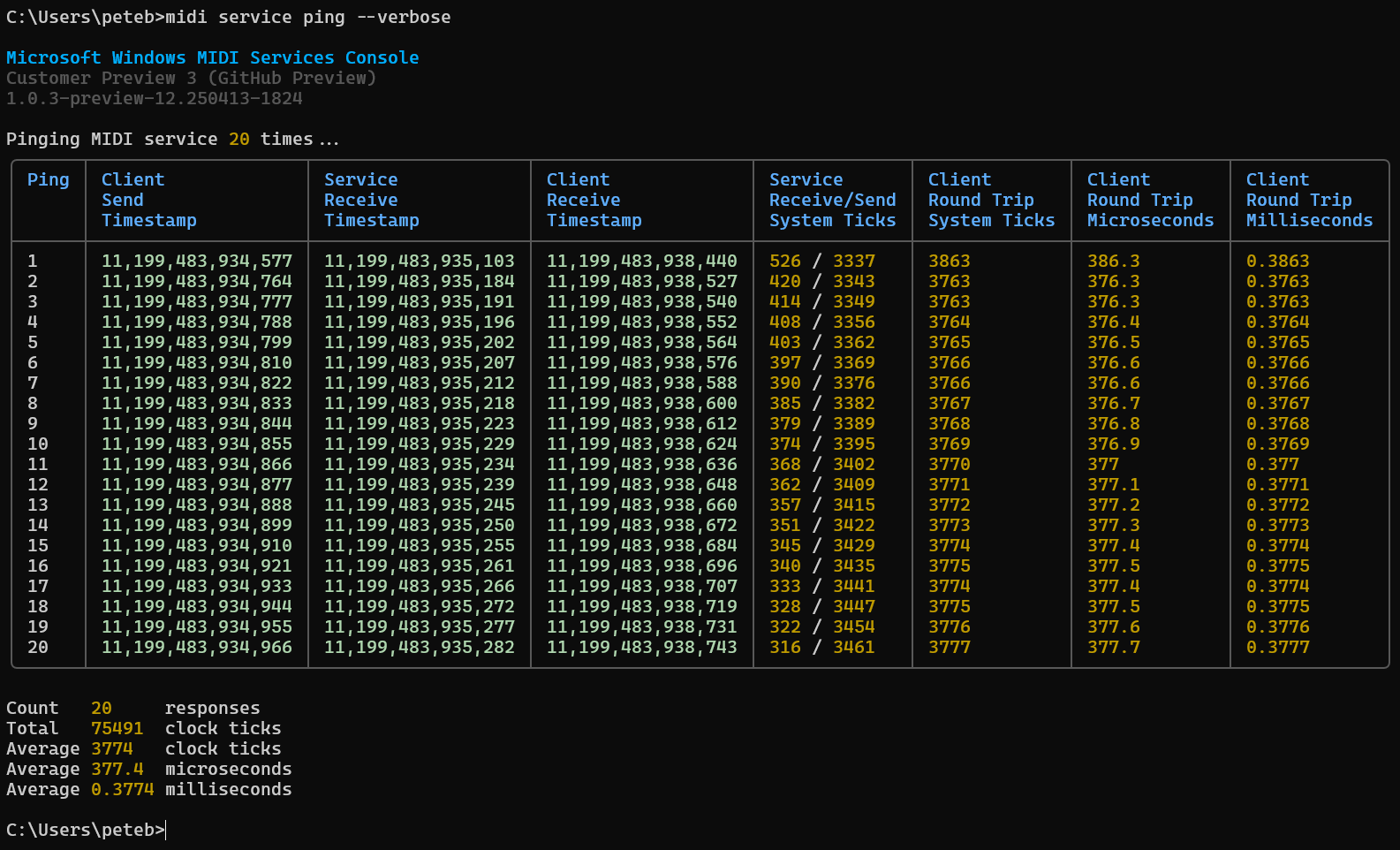The image size is (1400, 850).
Task: Select service receive timestamp 11,199,483,935,245
Action: pyautogui.click(x=420, y=505)
